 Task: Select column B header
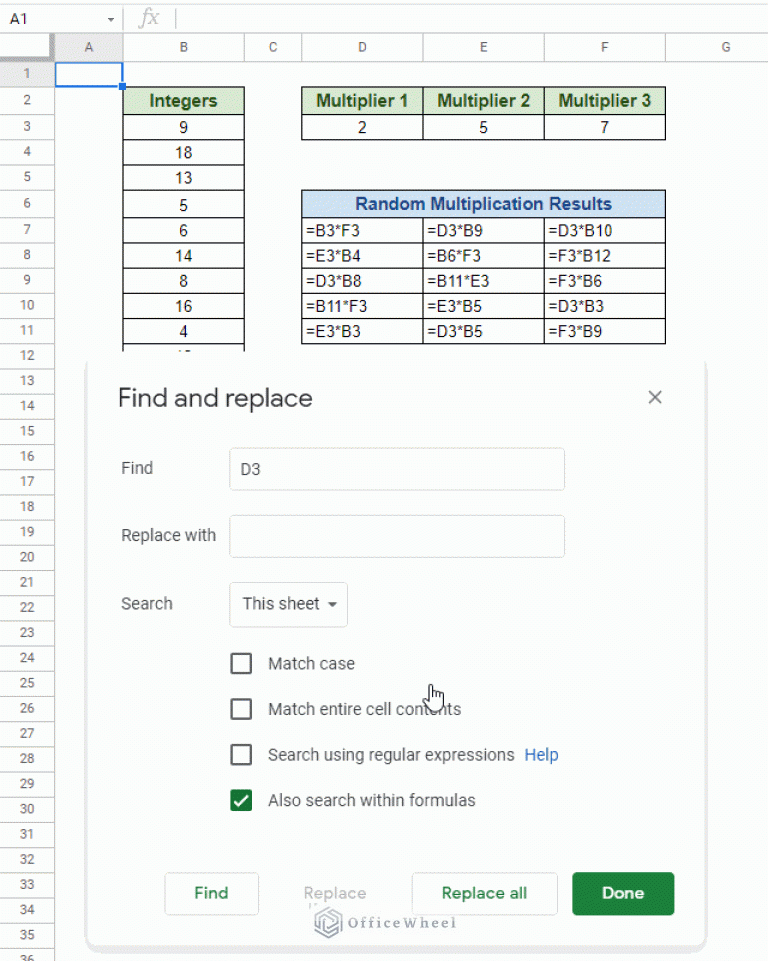click(183, 47)
